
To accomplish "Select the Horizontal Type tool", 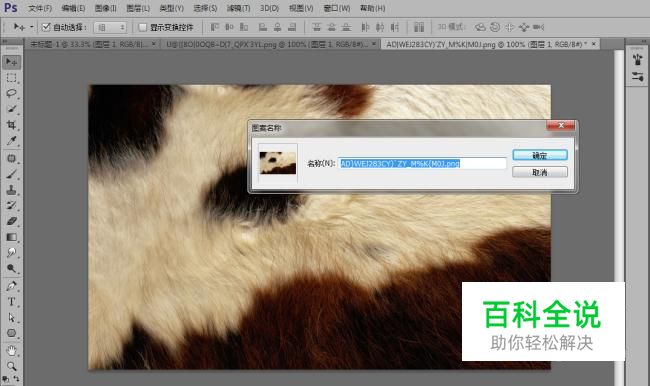I will (x=12, y=302).
